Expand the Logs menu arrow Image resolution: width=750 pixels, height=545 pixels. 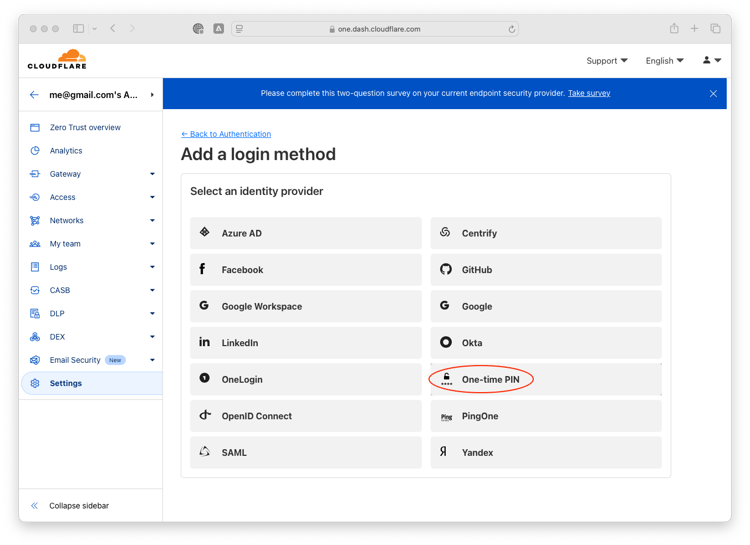coord(152,267)
